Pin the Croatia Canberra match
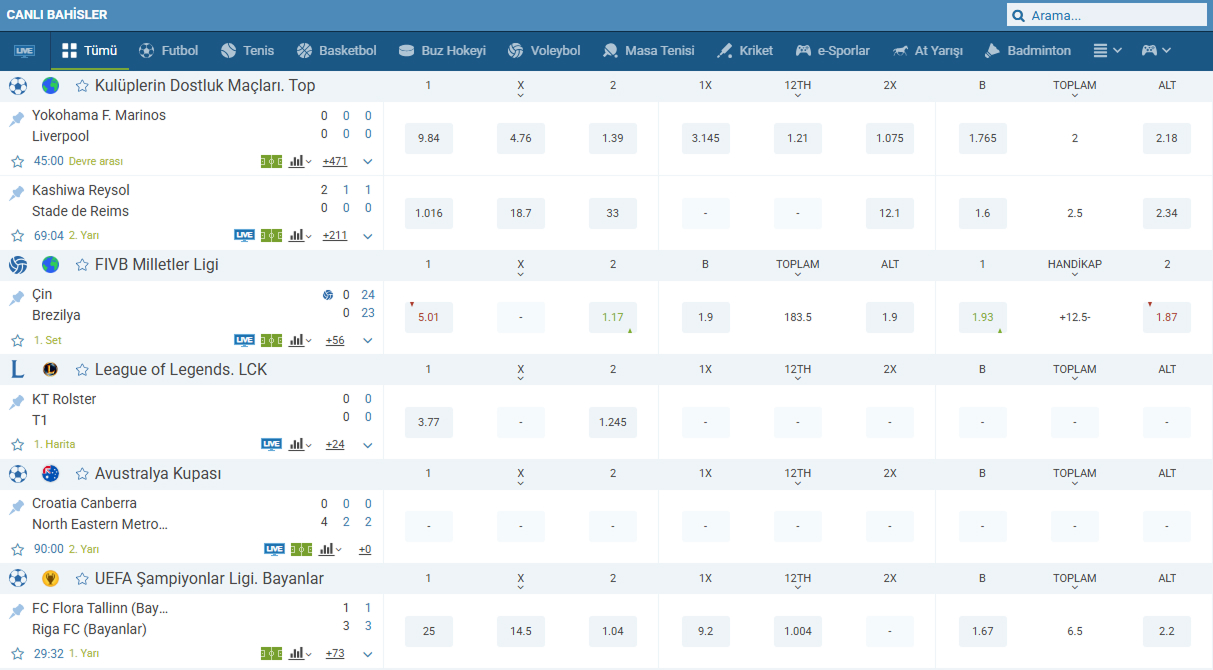 [x=17, y=506]
